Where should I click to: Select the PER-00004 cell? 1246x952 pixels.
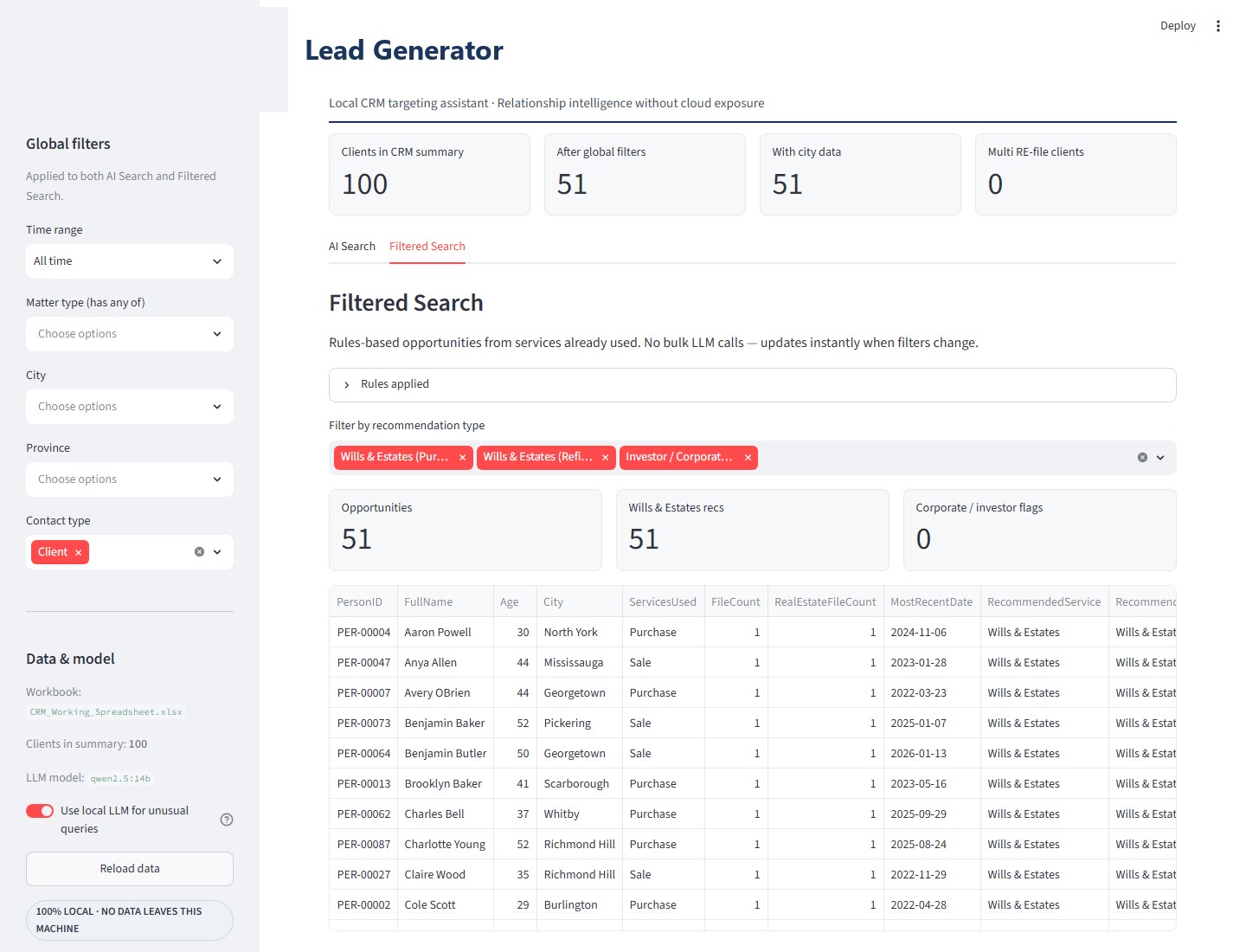point(363,633)
